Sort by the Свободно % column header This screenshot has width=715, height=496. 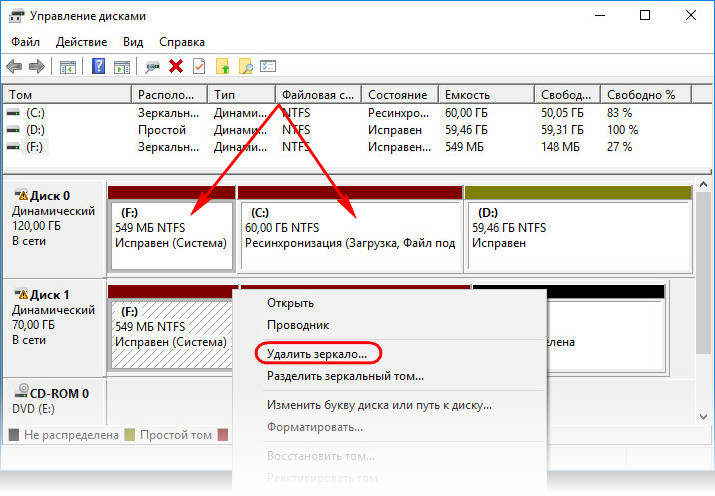click(646, 95)
